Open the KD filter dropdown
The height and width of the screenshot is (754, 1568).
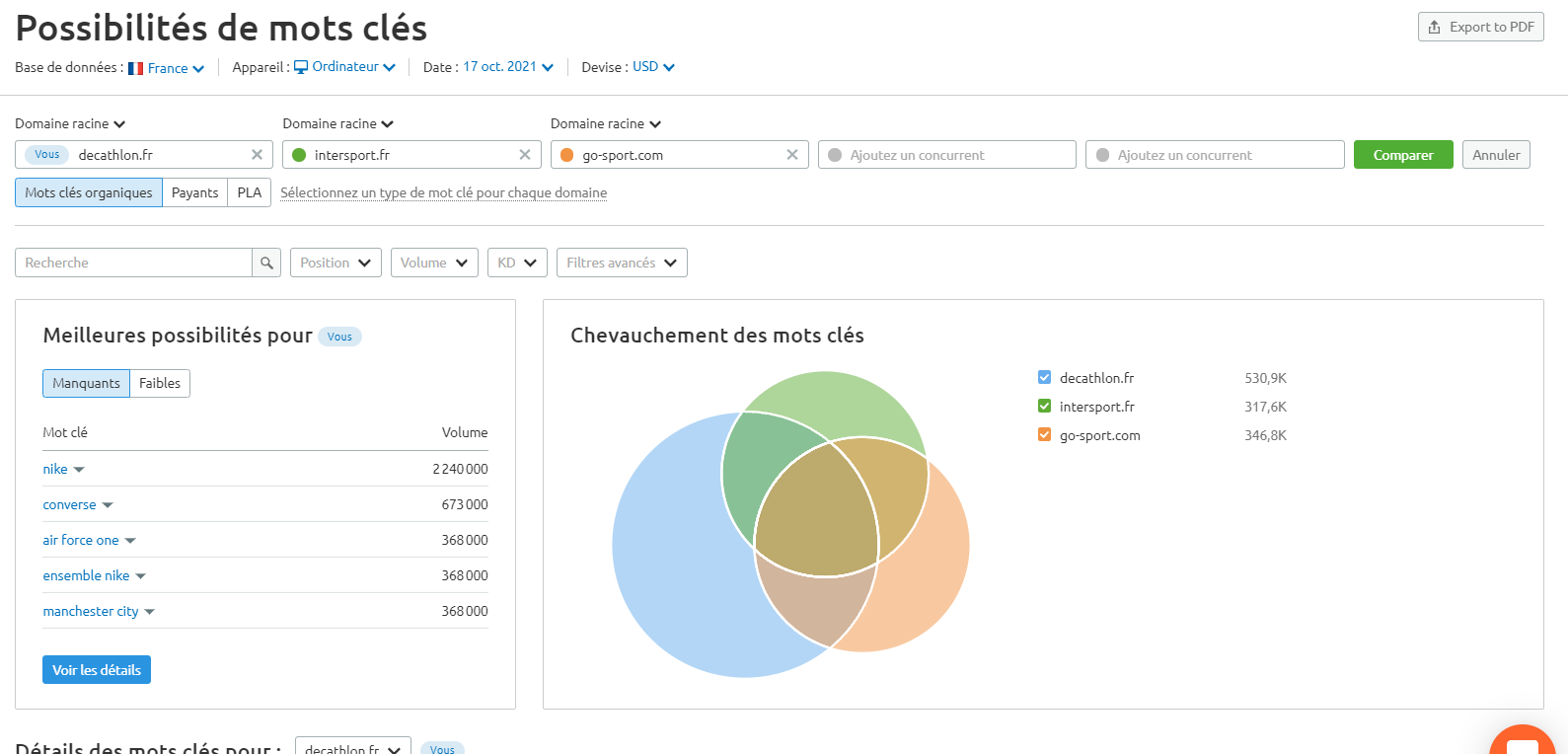[517, 263]
